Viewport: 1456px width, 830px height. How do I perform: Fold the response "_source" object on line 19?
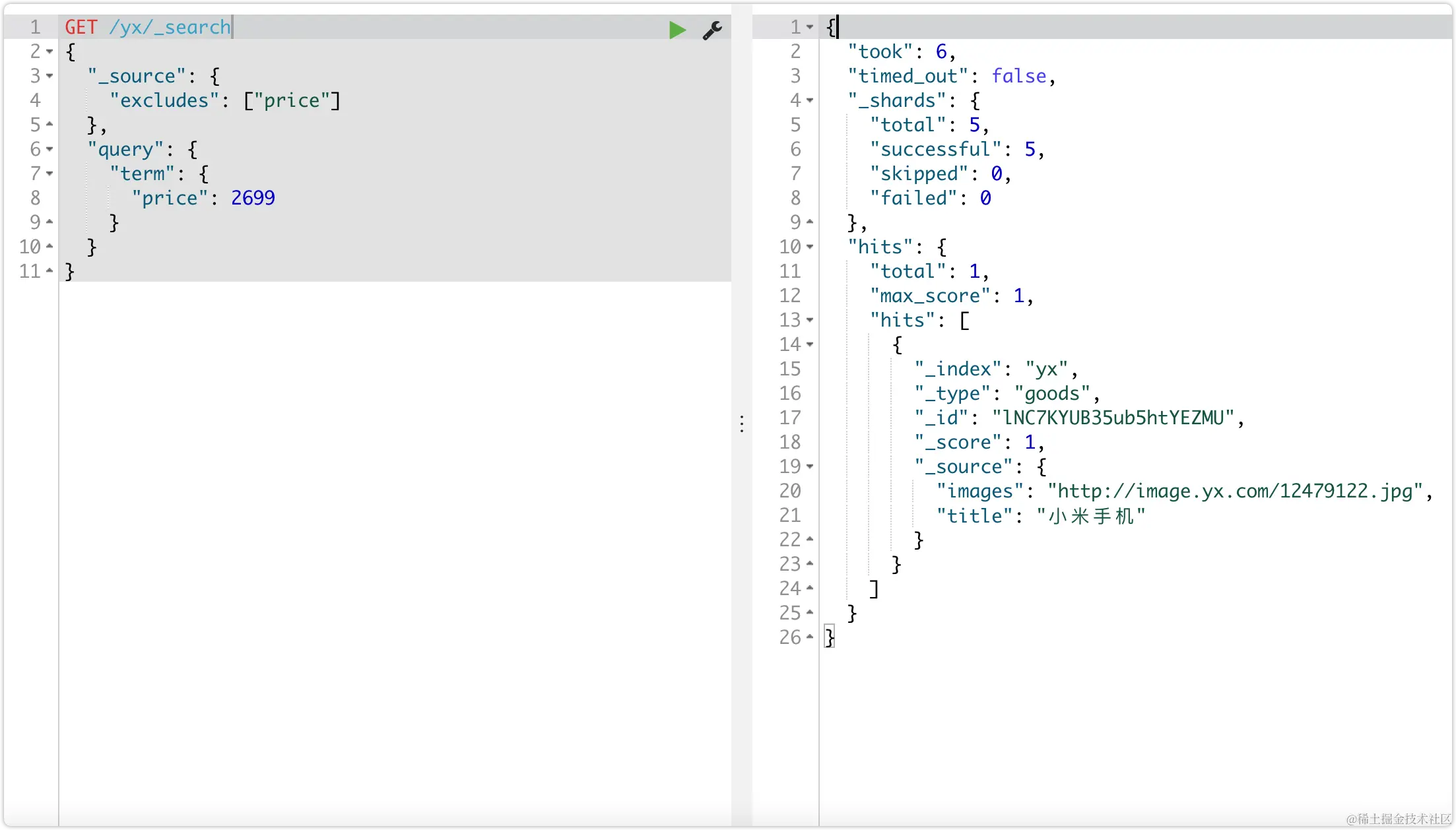810,466
